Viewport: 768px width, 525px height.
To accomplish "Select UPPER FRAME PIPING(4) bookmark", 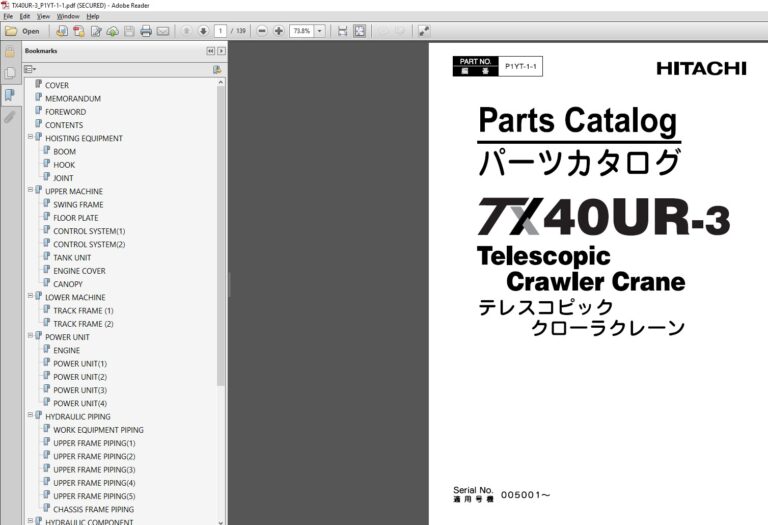I will tap(94, 482).
